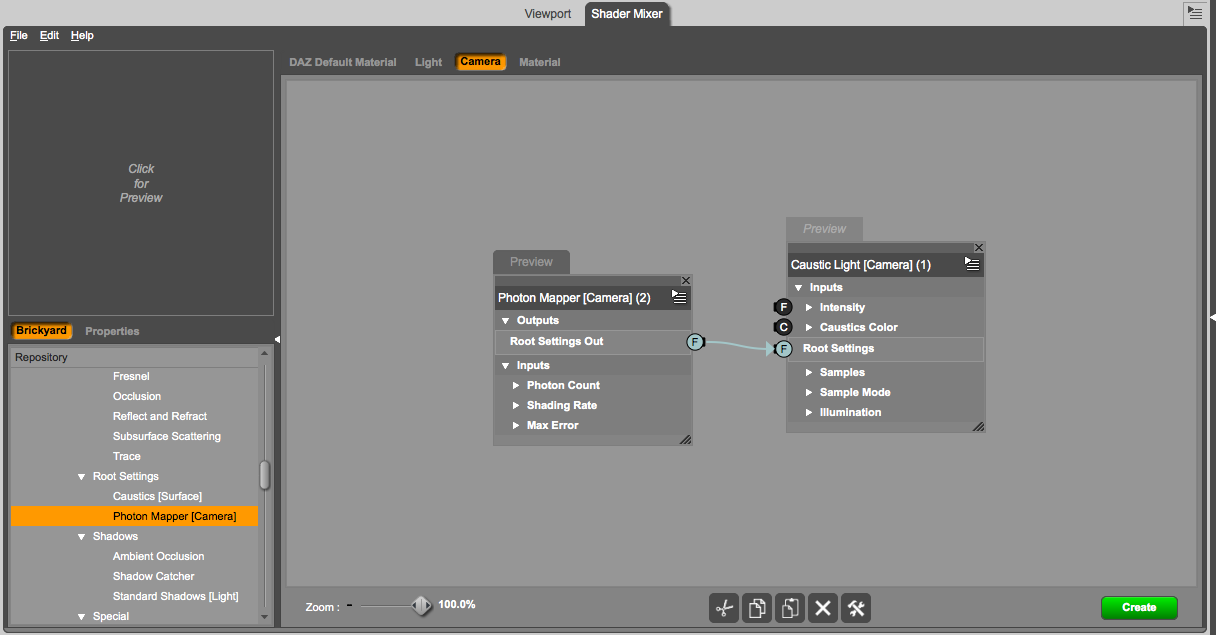Select Fresnel in the Brickyard list
Viewport: 1216px width, 635px height.
click(131, 377)
